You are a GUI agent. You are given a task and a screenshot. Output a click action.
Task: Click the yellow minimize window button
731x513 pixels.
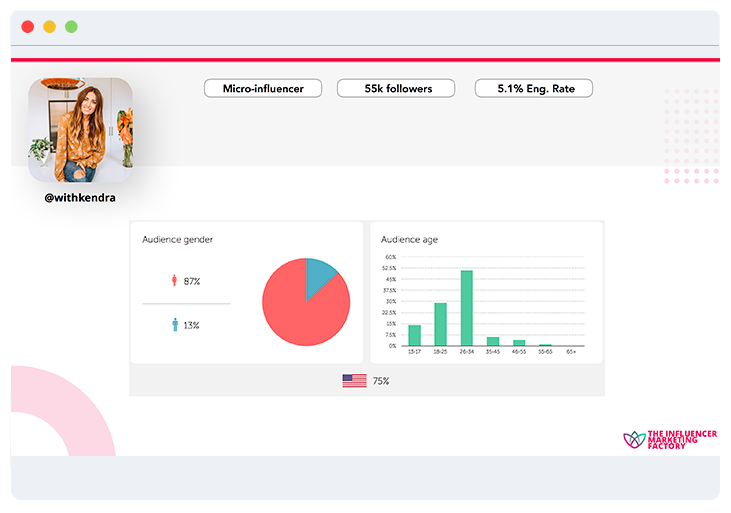pyautogui.click(x=49, y=27)
